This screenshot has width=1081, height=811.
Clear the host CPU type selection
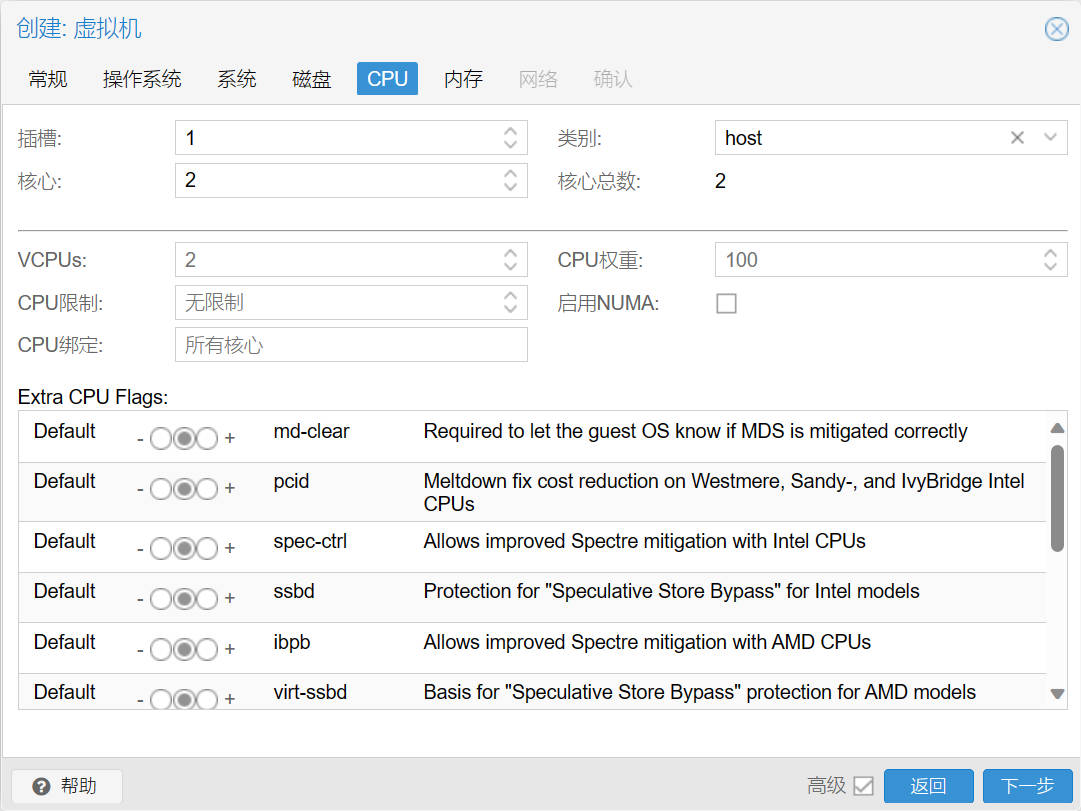tap(1017, 138)
